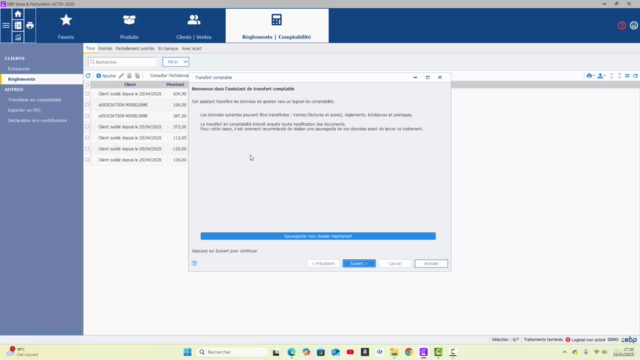Screen dimensions: 640x360
Task: Open the wizard help icon in the dialog
Action: [195, 263]
